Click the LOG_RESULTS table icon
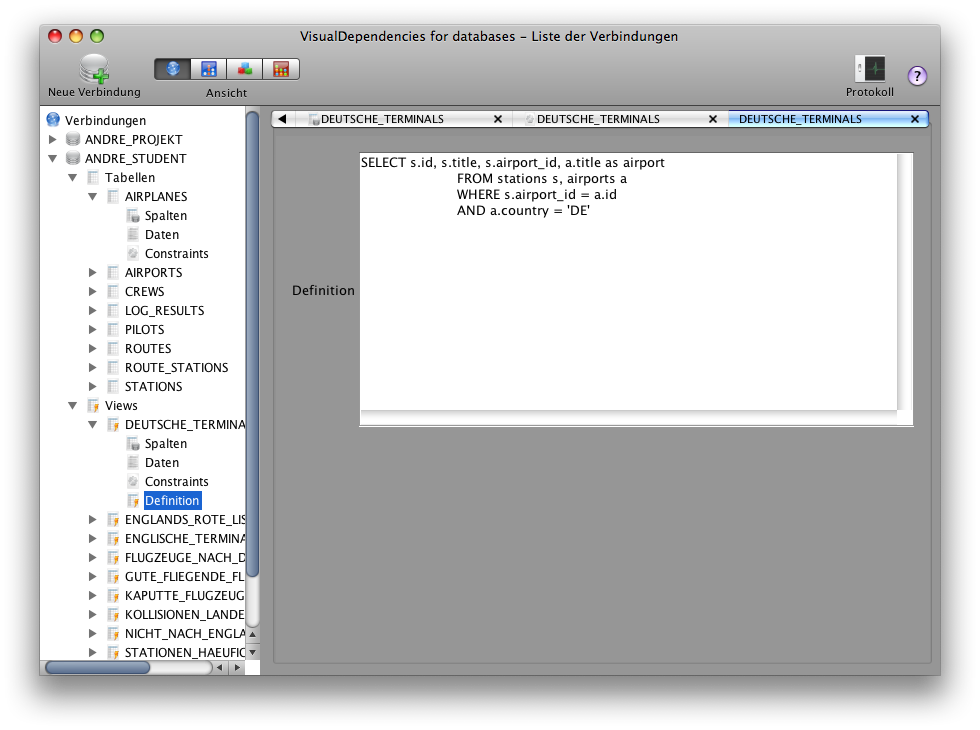 pyautogui.click(x=113, y=310)
